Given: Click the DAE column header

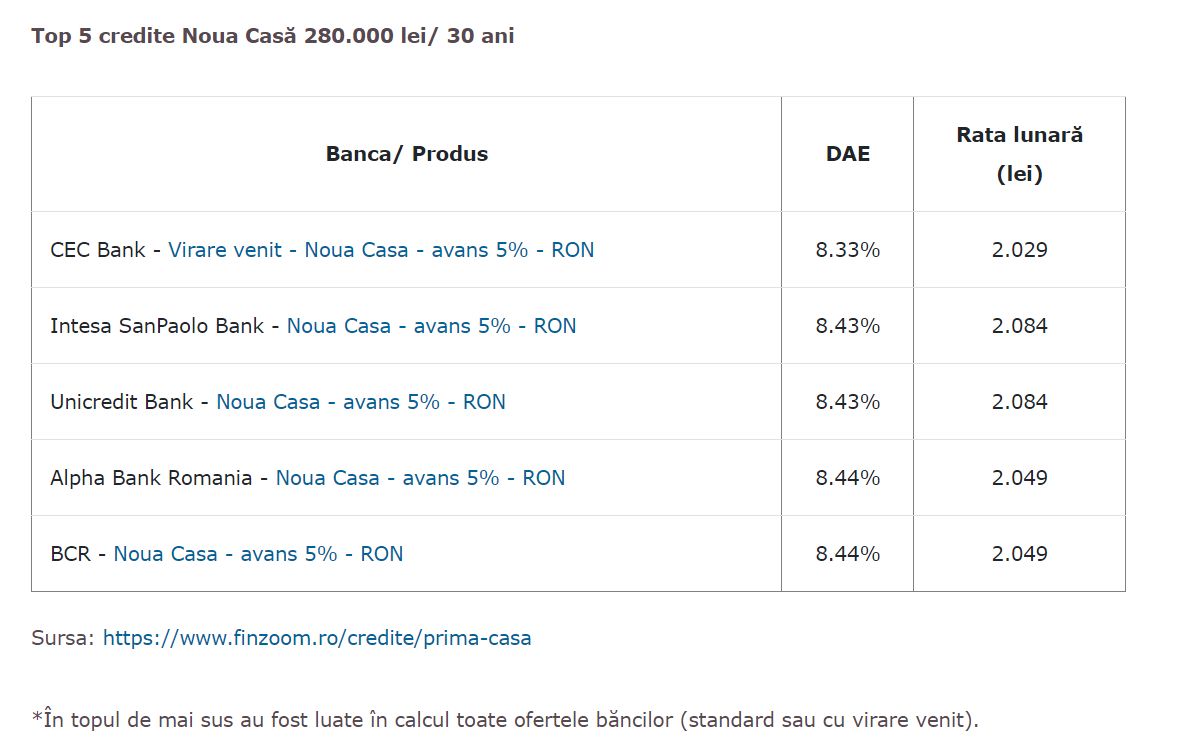Looking at the screenshot, I should [x=848, y=154].
